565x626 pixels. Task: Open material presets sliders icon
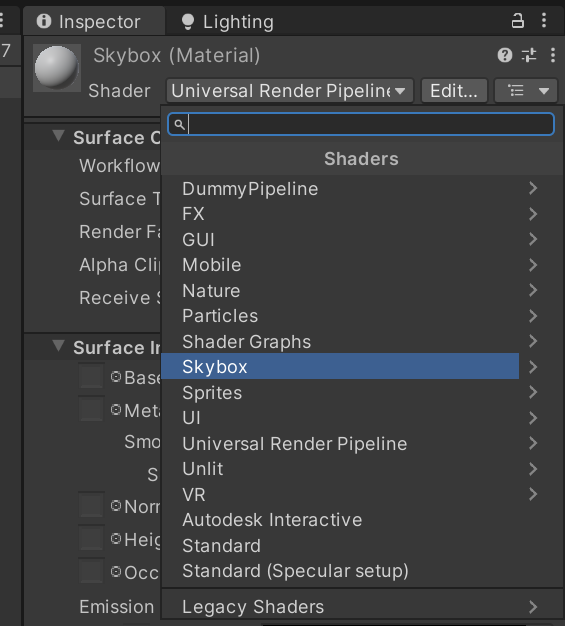pos(529,55)
